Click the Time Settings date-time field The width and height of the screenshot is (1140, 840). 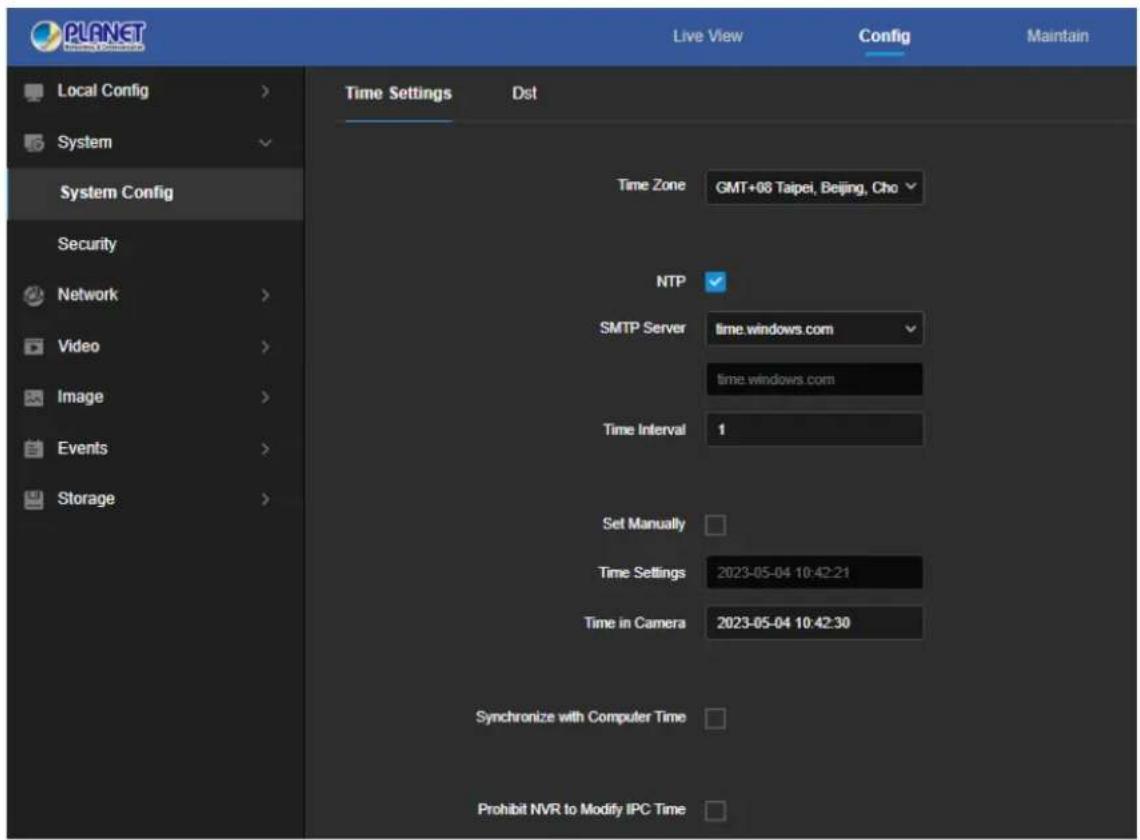tap(814, 572)
